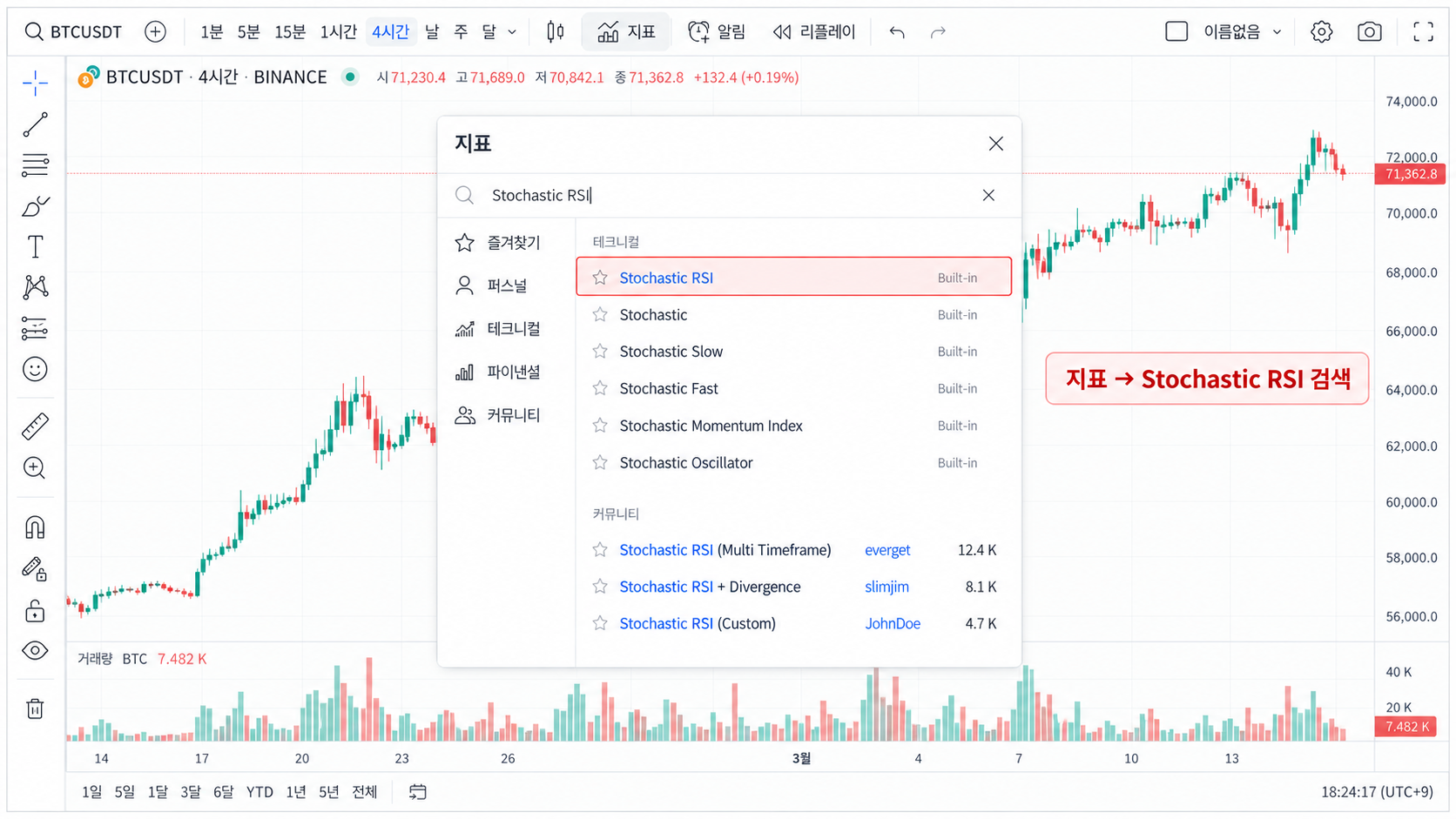The image size is (1456, 819).
Task: Activate the zoom in tool
Action: [35, 467]
